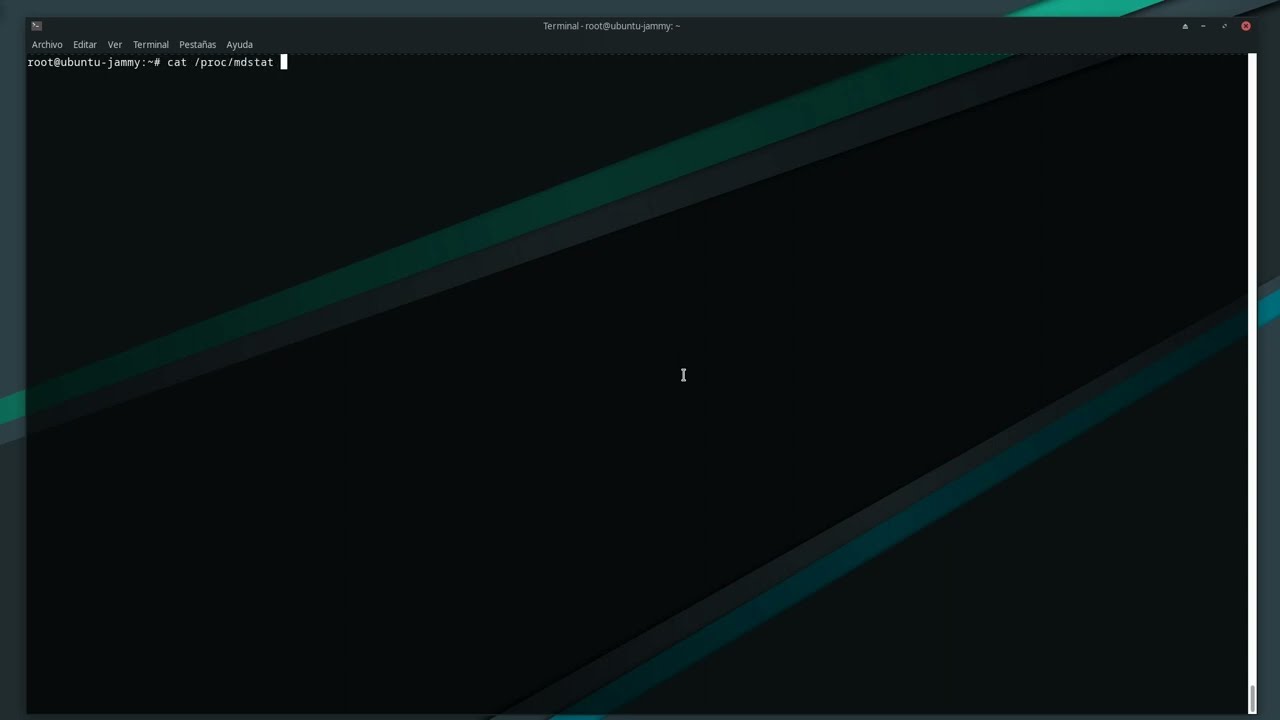This screenshot has height=720, width=1280.
Task: Minimize the terminal window
Action: tap(1204, 26)
